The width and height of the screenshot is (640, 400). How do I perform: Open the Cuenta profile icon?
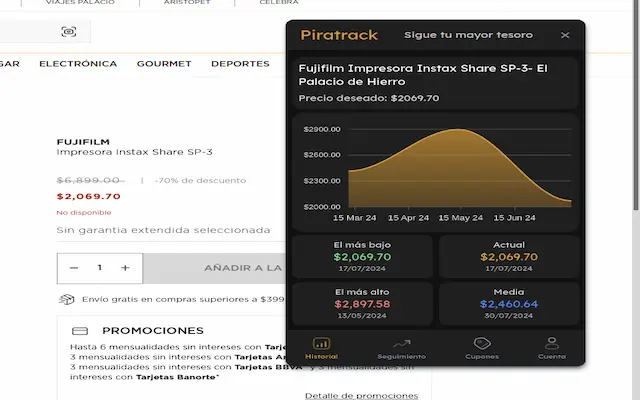(x=551, y=347)
